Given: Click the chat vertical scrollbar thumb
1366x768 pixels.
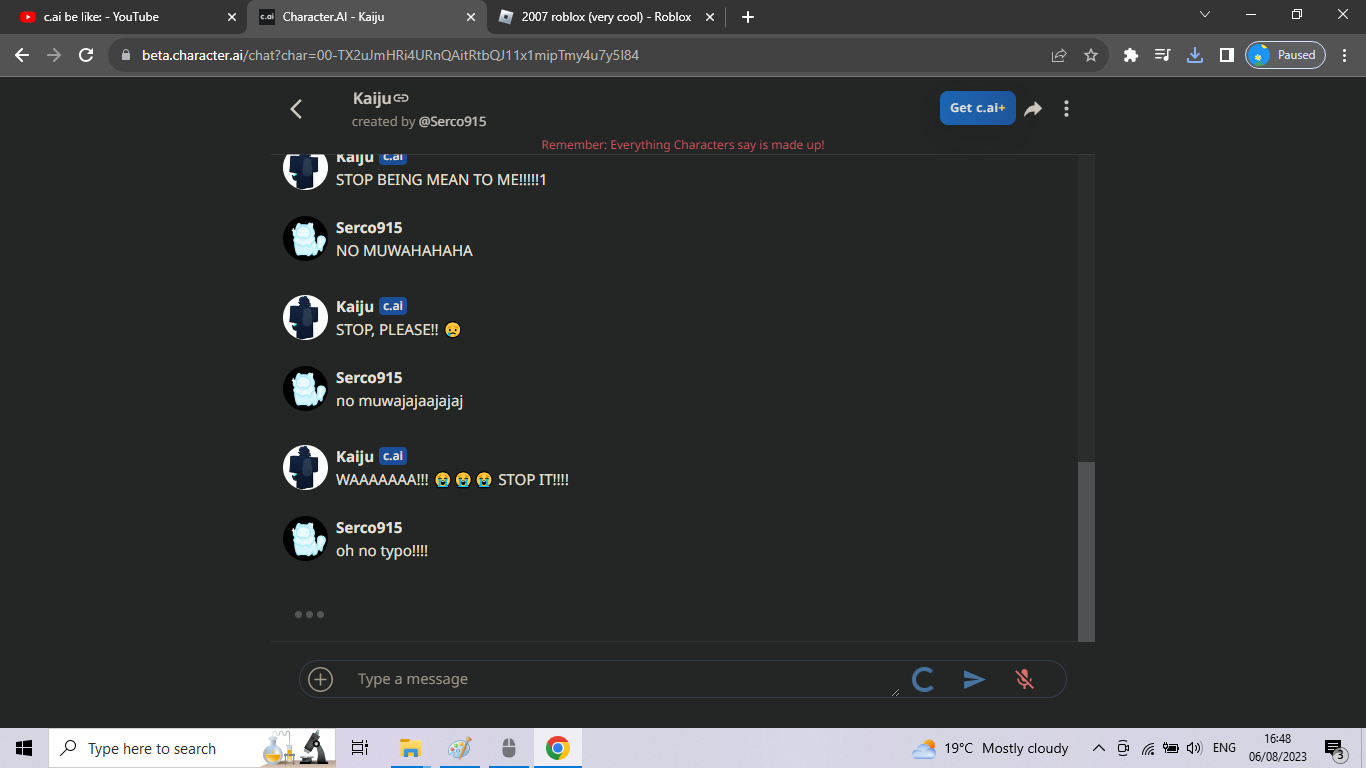Looking at the screenshot, I should tap(1086, 551).
